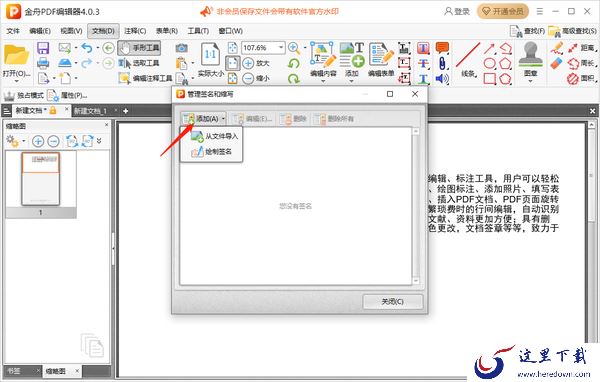Expand the 编辑内容 edit content dropdown
600x382 pixels.
[323, 81]
